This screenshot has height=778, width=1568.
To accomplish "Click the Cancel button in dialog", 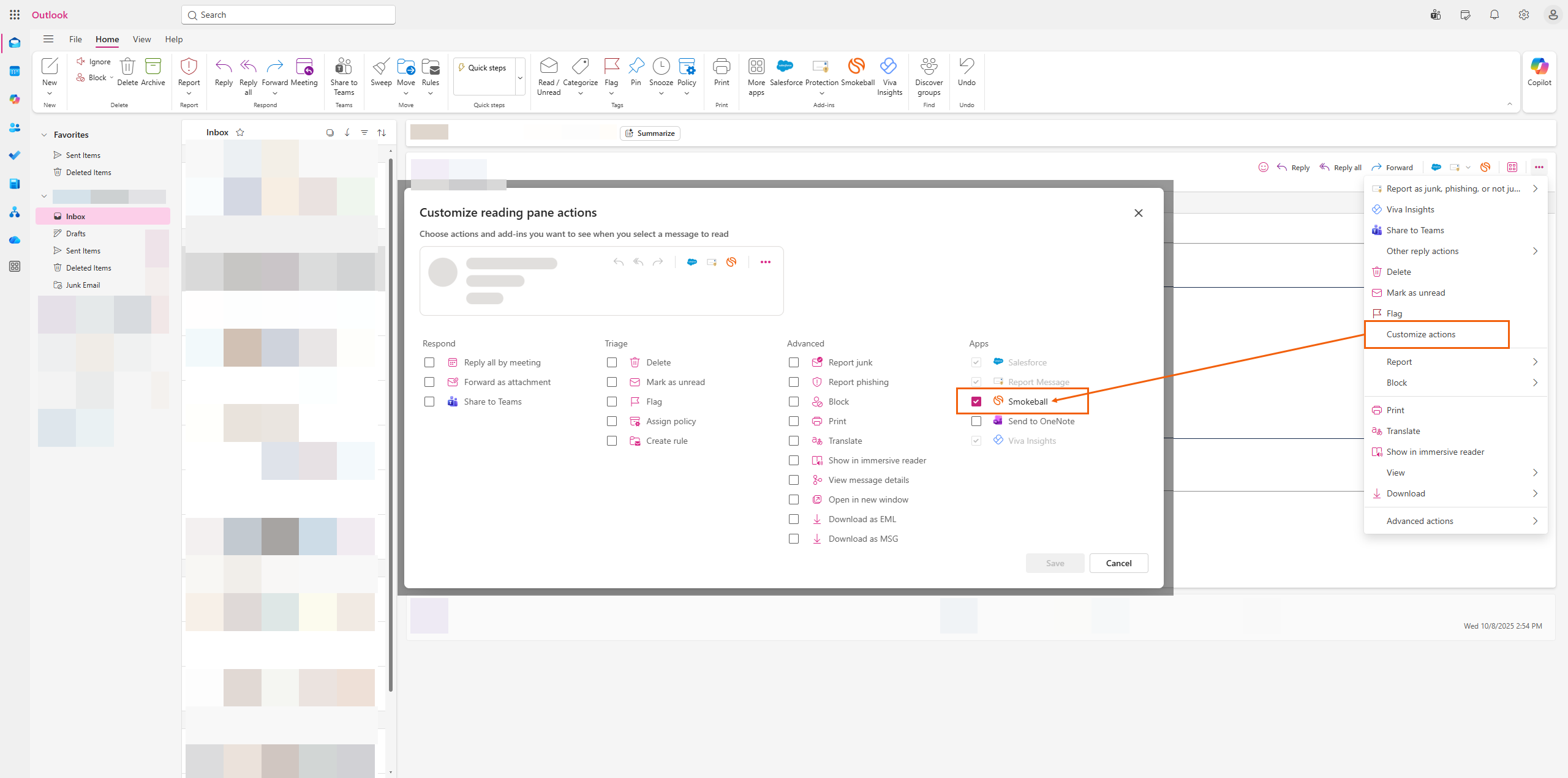I will [1118, 563].
